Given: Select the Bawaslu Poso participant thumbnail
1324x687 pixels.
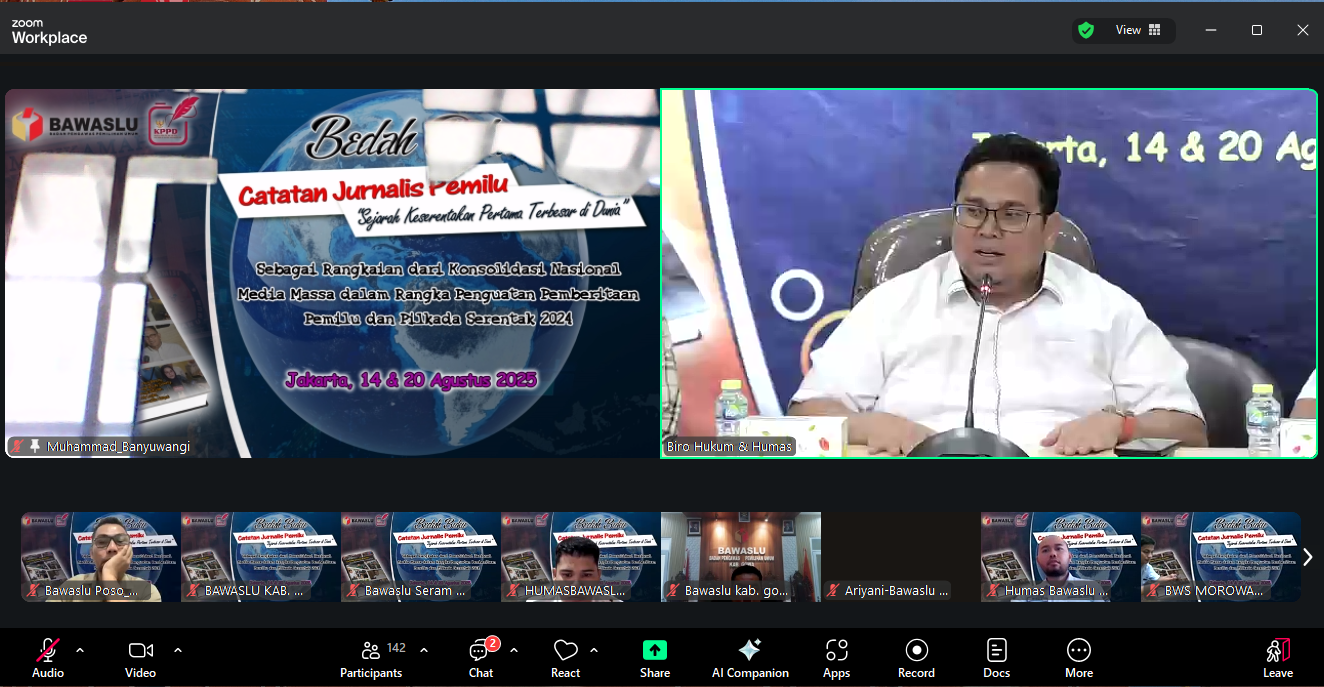Looking at the screenshot, I should pos(101,556).
